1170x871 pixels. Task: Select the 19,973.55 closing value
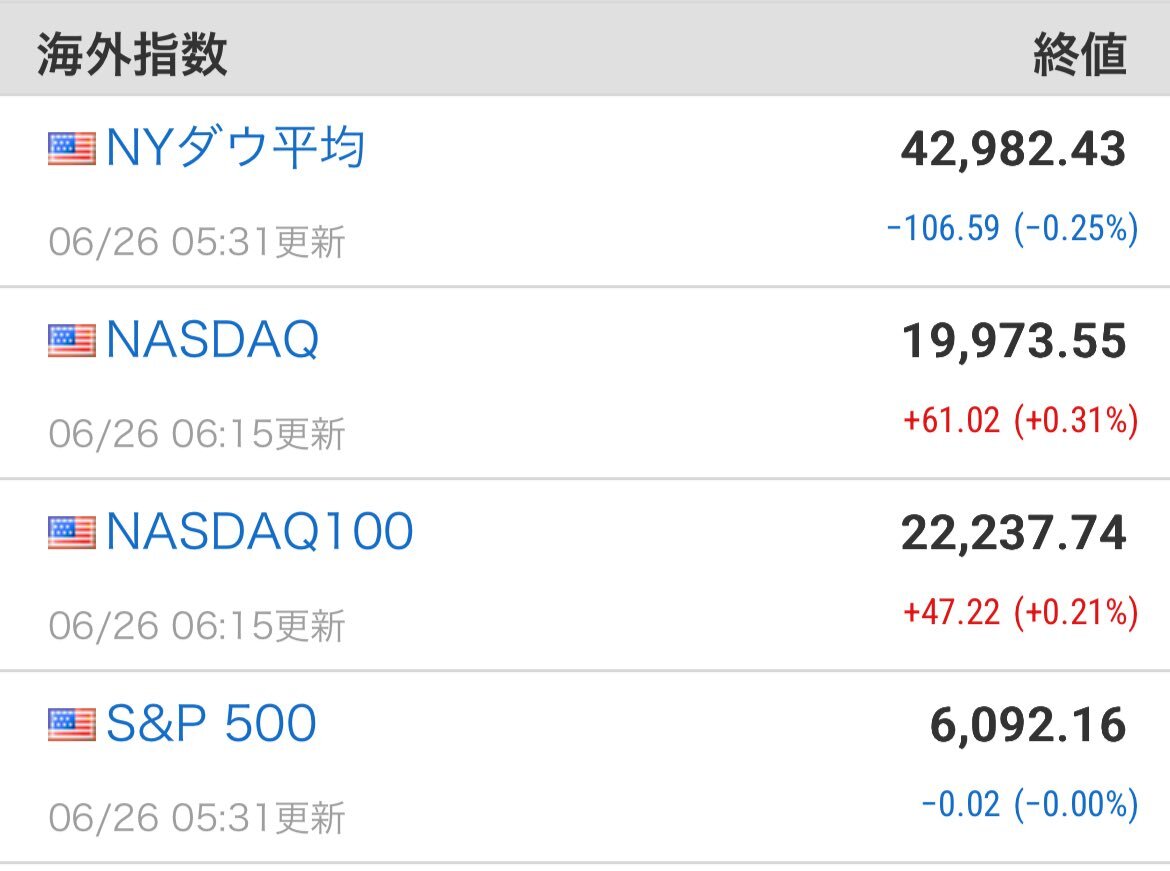coord(1014,341)
